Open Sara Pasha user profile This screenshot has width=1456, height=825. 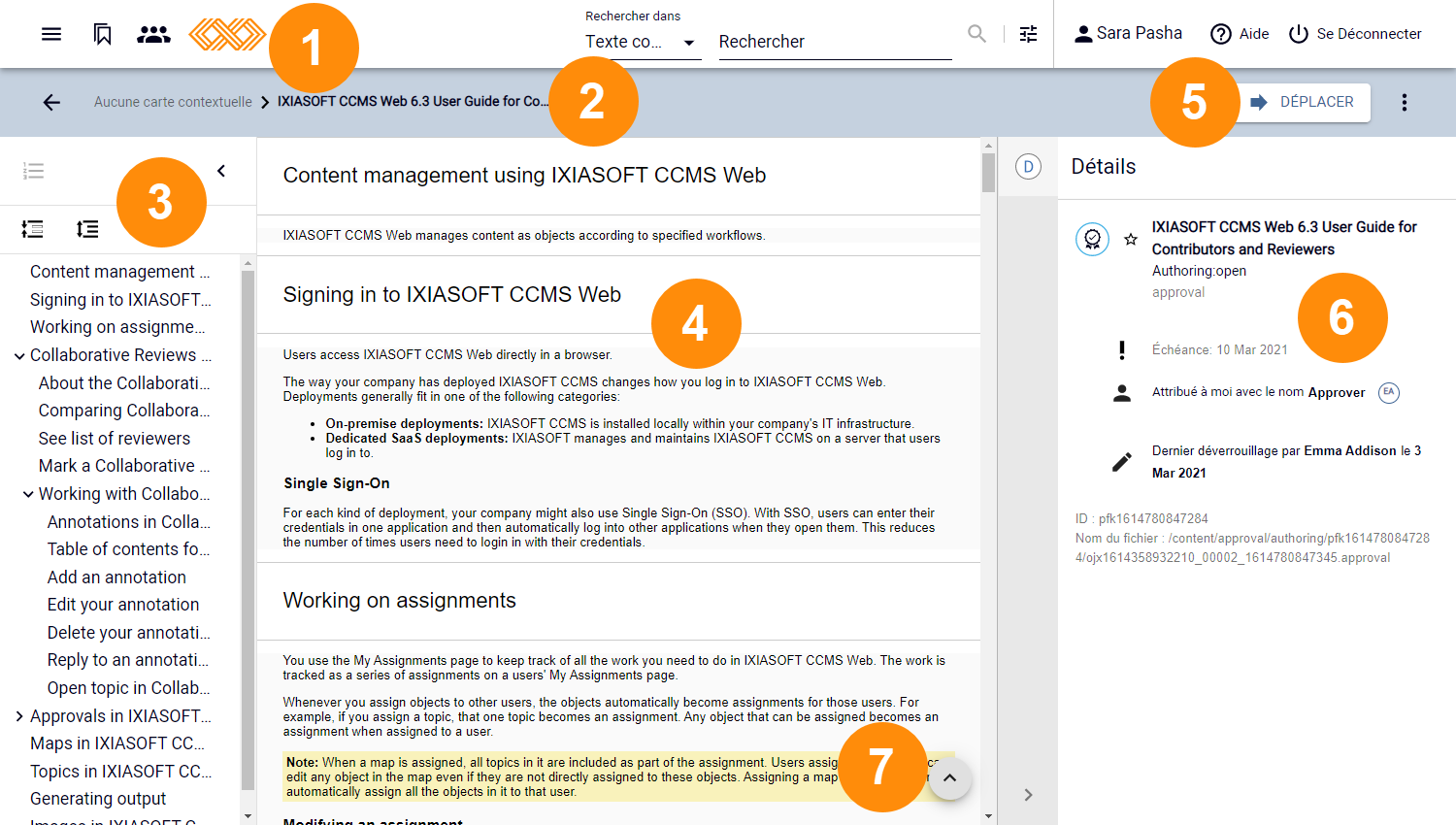coord(1128,33)
